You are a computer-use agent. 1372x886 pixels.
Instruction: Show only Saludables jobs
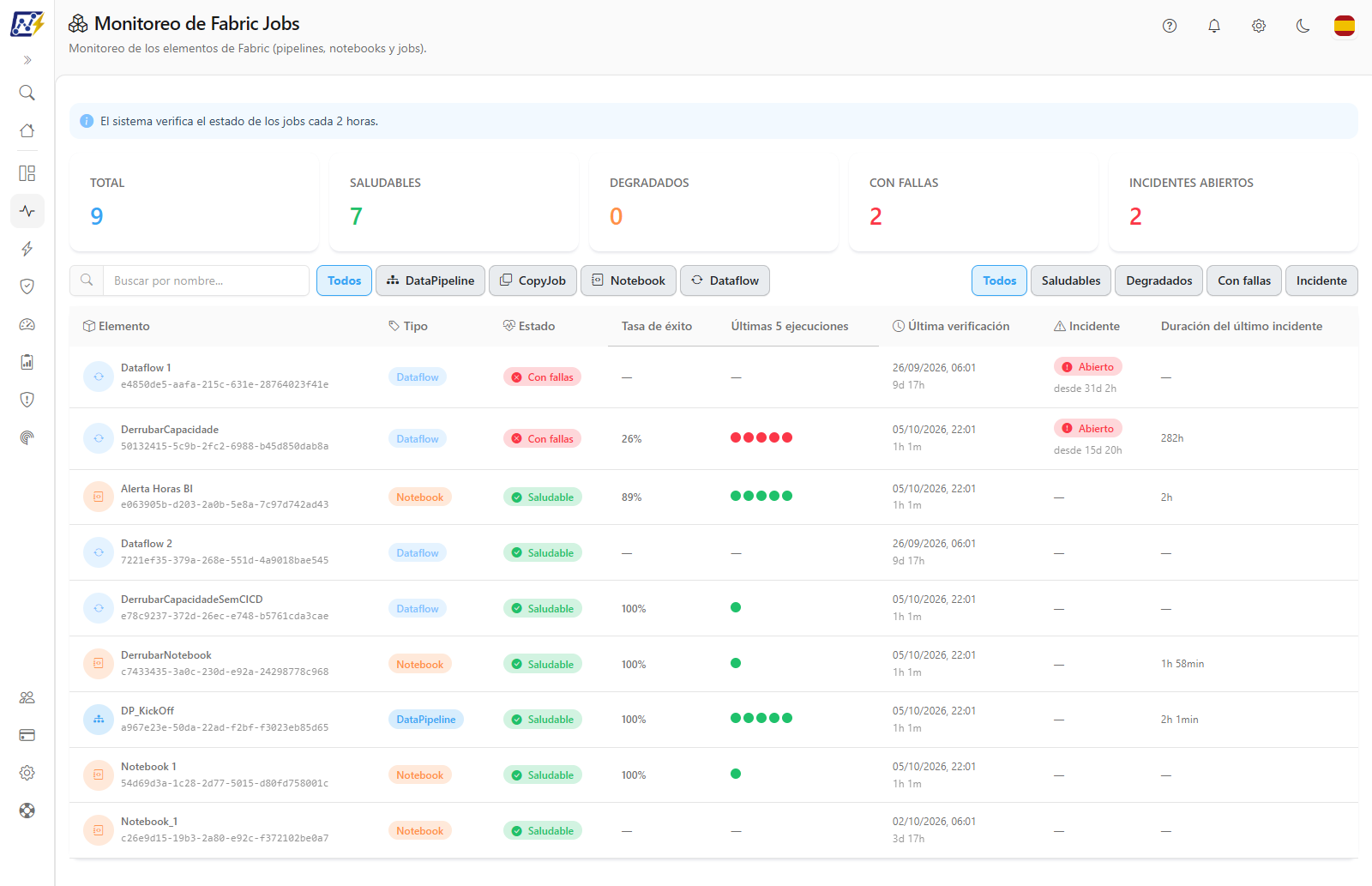pyautogui.click(x=1071, y=280)
